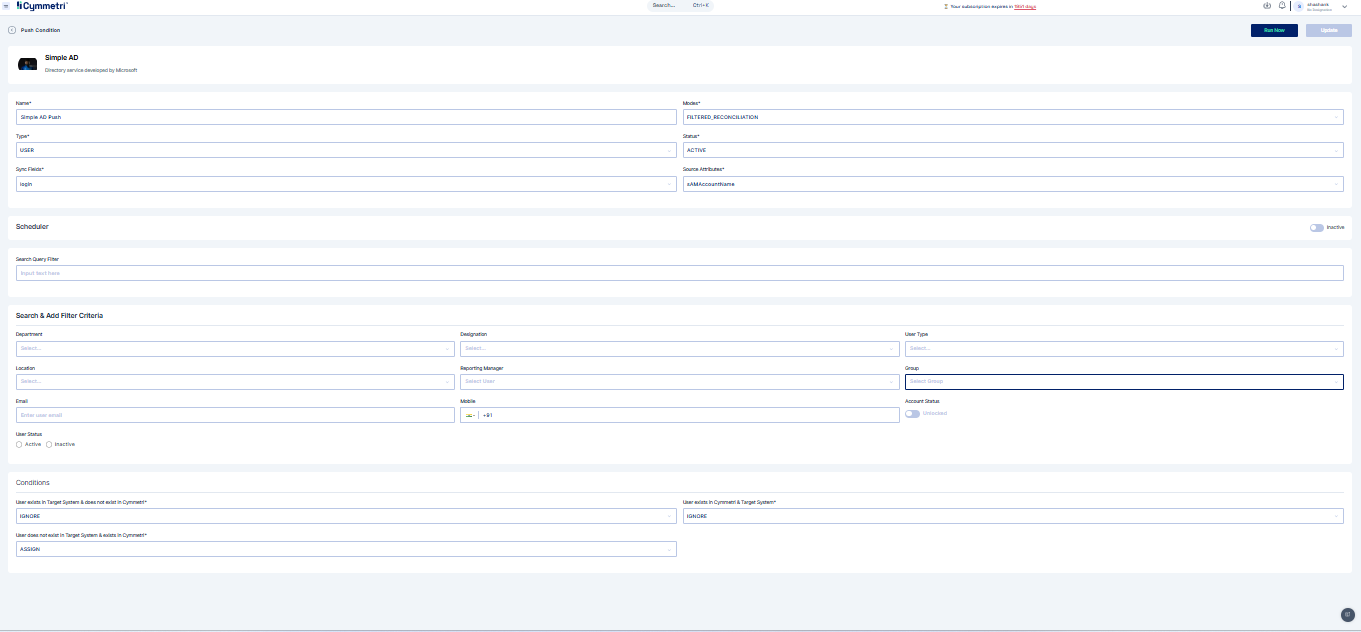Screen dimensions: 1361x632
Task: Expand the Modes dropdown
Action: pos(1012,117)
